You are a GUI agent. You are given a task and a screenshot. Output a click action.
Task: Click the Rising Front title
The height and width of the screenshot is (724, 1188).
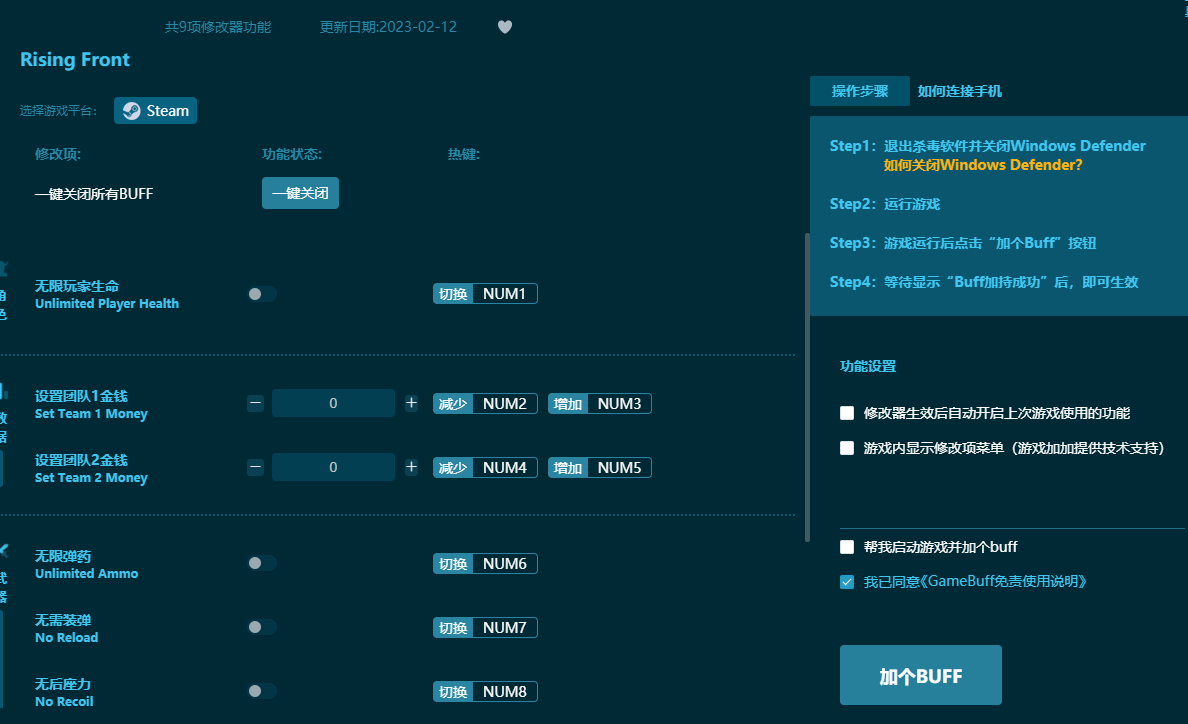click(74, 60)
